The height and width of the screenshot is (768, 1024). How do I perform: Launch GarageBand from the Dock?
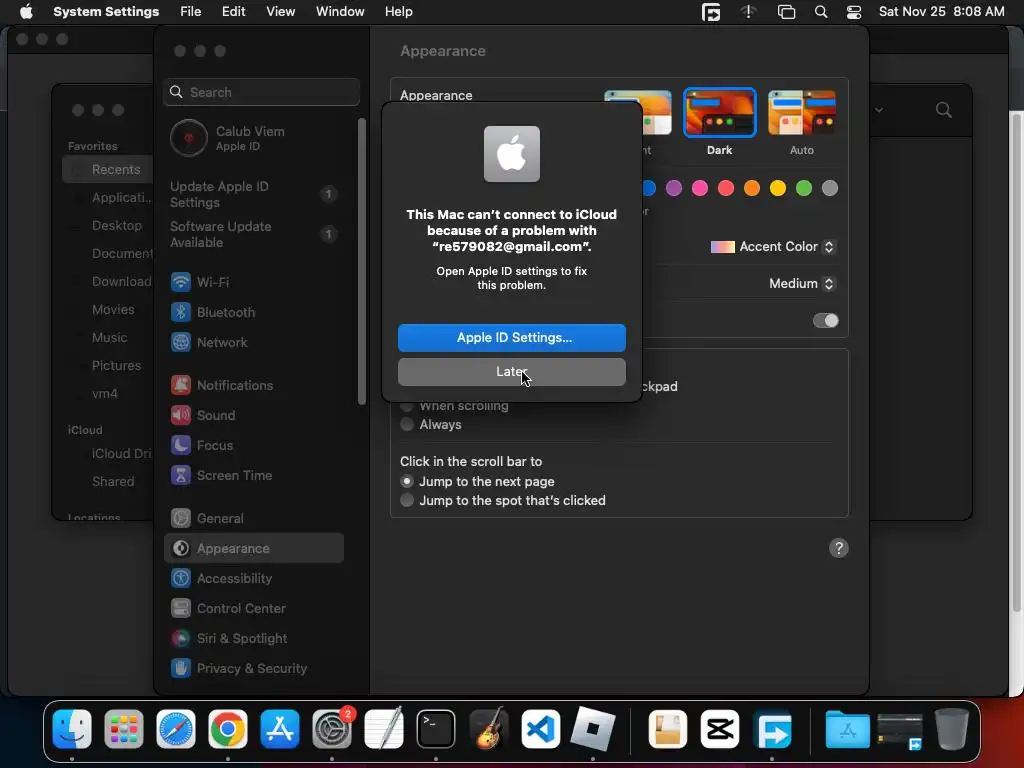coord(488,729)
